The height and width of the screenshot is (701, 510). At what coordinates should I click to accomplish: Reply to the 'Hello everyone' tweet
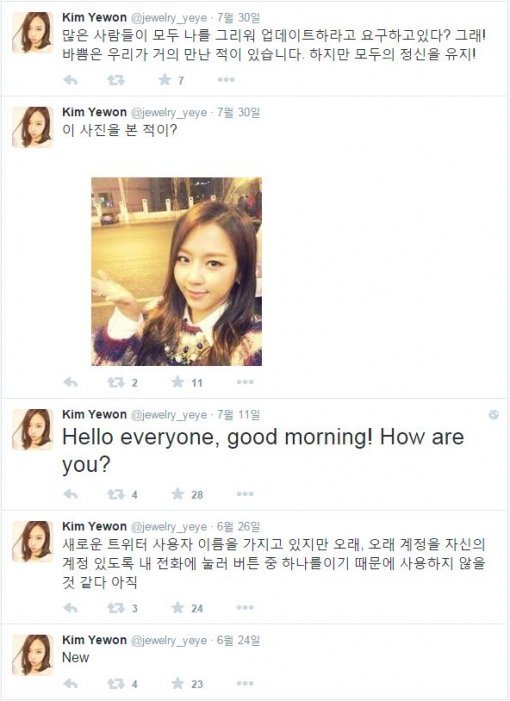point(71,494)
